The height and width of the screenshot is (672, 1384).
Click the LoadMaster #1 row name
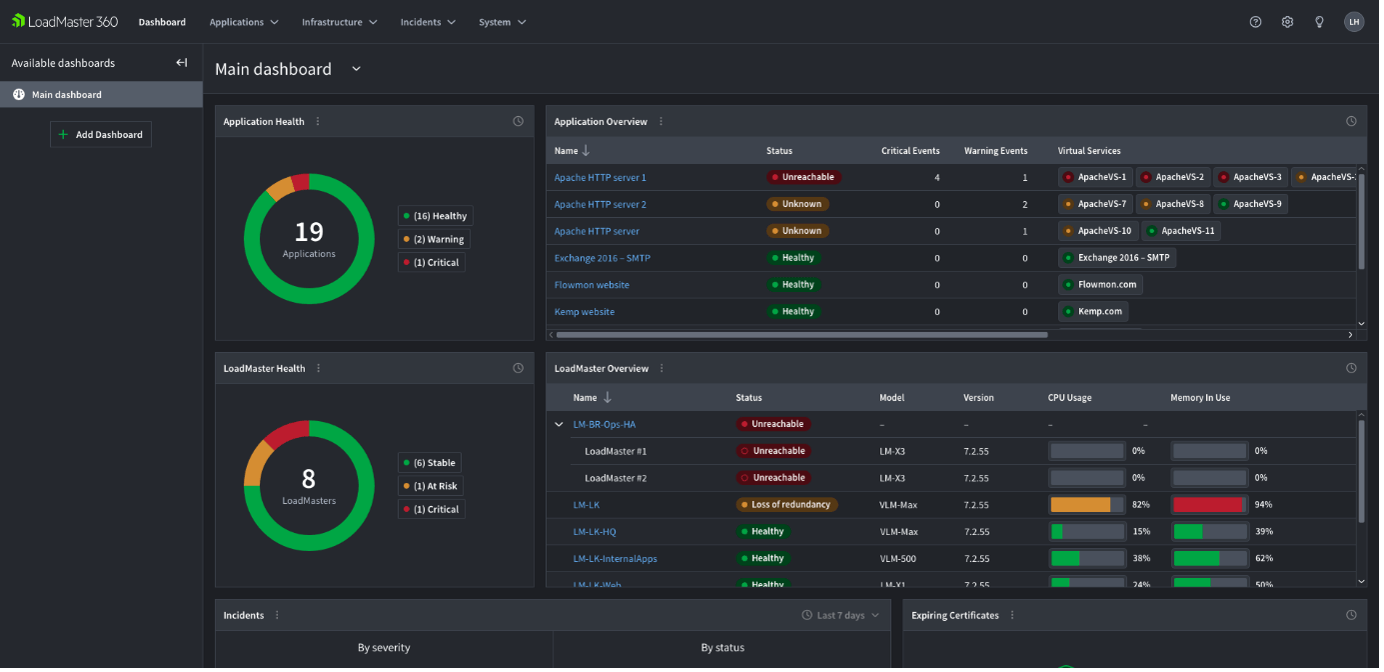pyautogui.click(x=618, y=453)
